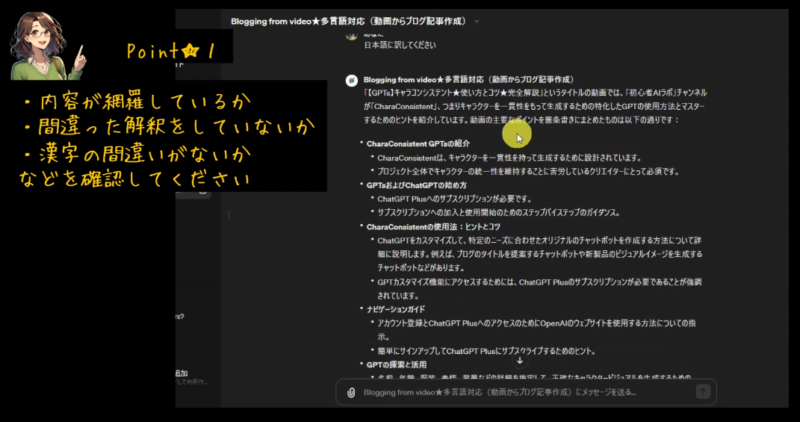Click the send message arrow button
Image resolution: width=800 pixels, height=422 pixels.
(x=703, y=392)
